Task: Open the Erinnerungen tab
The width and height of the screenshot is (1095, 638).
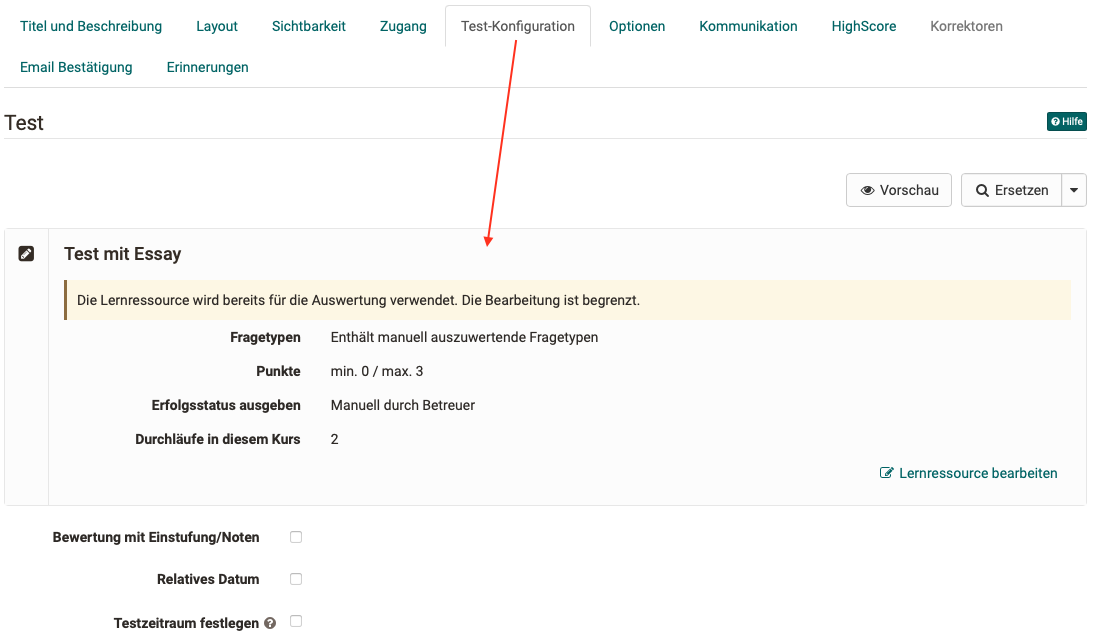Action: pyautogui.click(x=206, y=67)
